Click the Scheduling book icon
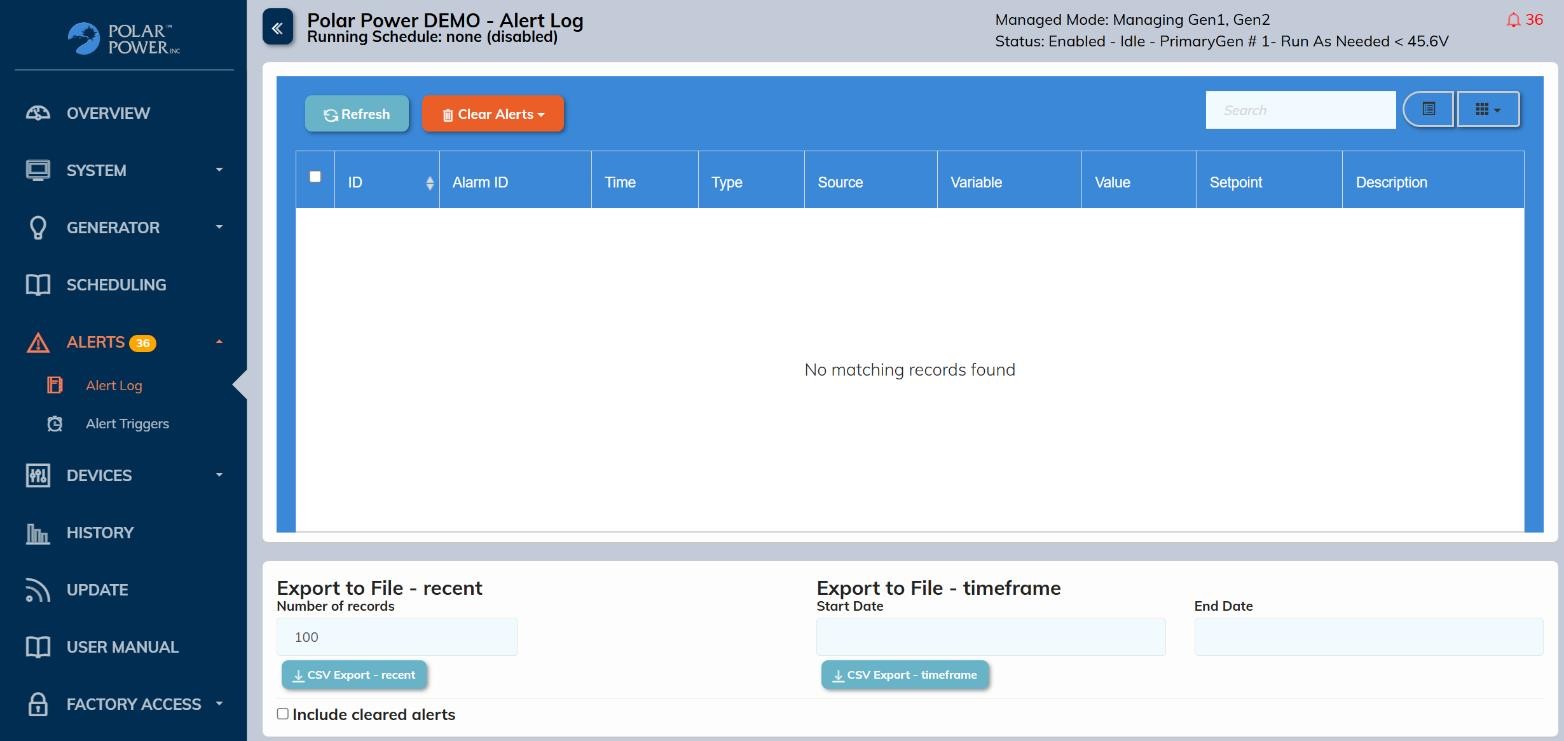This screenshot has width=1564, height=741. pos(38,285)
